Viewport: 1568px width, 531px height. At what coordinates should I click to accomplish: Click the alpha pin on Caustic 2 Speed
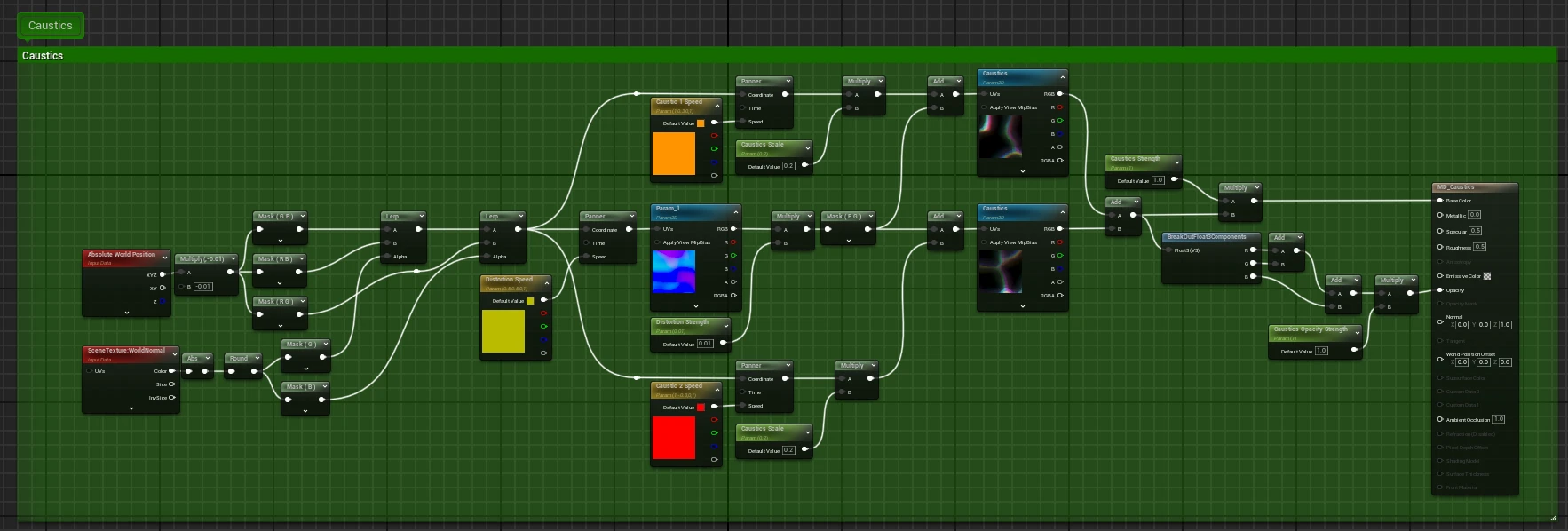point(714,460)
